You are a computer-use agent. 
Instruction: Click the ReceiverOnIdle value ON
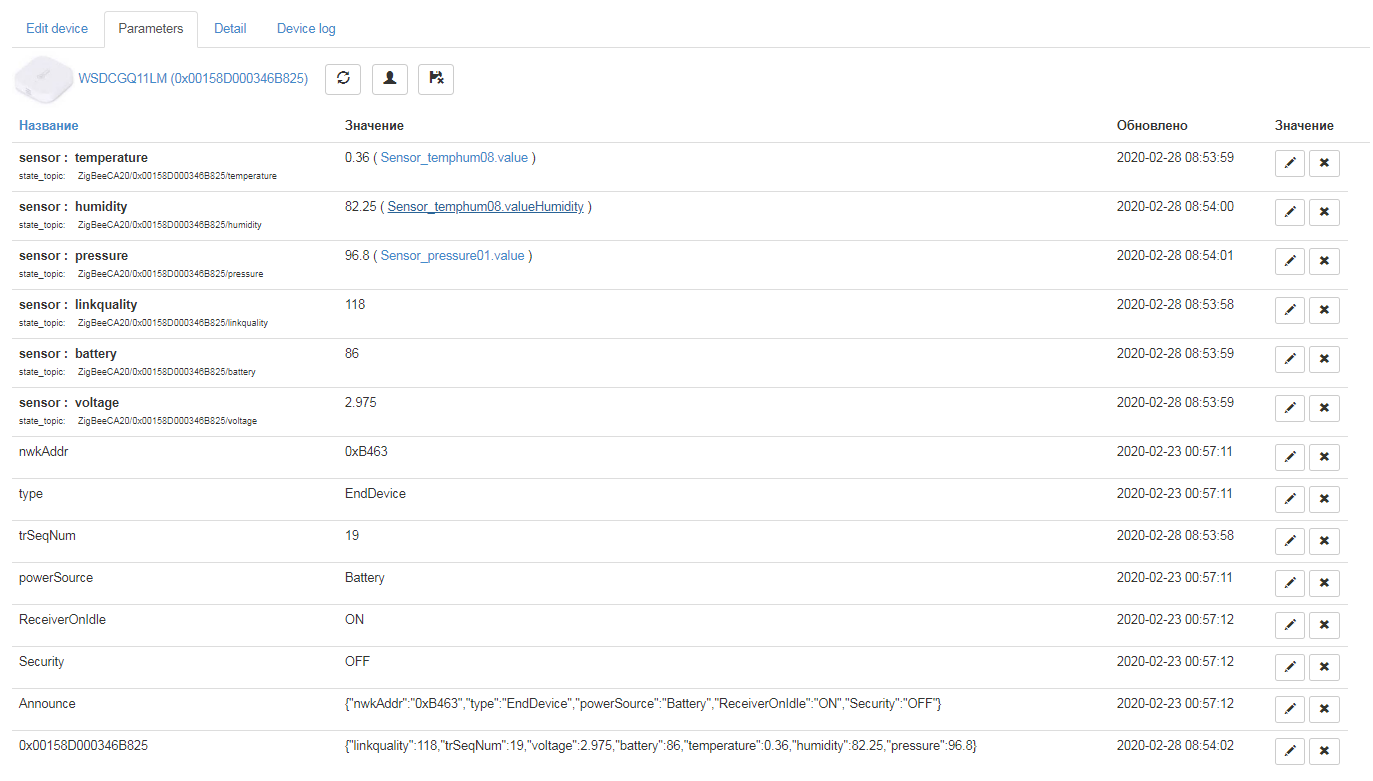pos(355,620)
